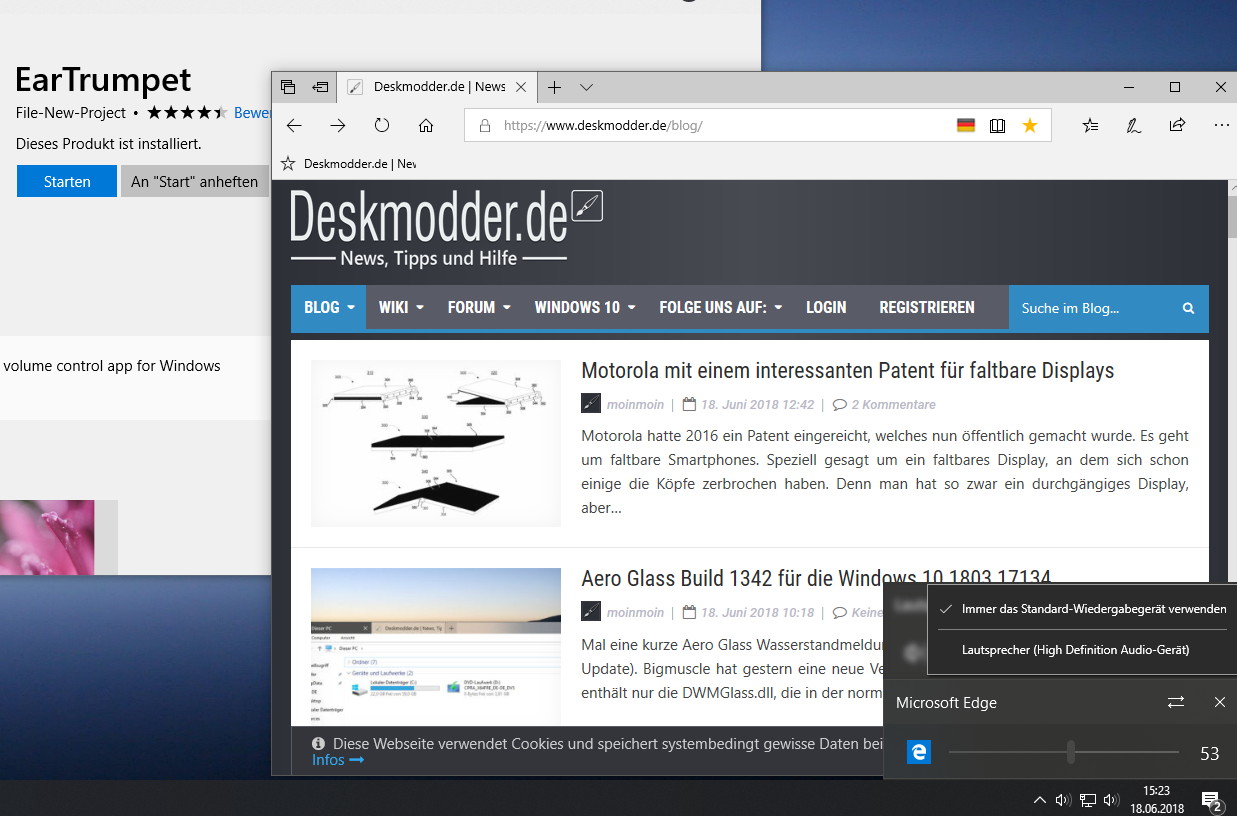Open the Motorola faltbare Displays article
1237x816 pixels.
point(848,370)
